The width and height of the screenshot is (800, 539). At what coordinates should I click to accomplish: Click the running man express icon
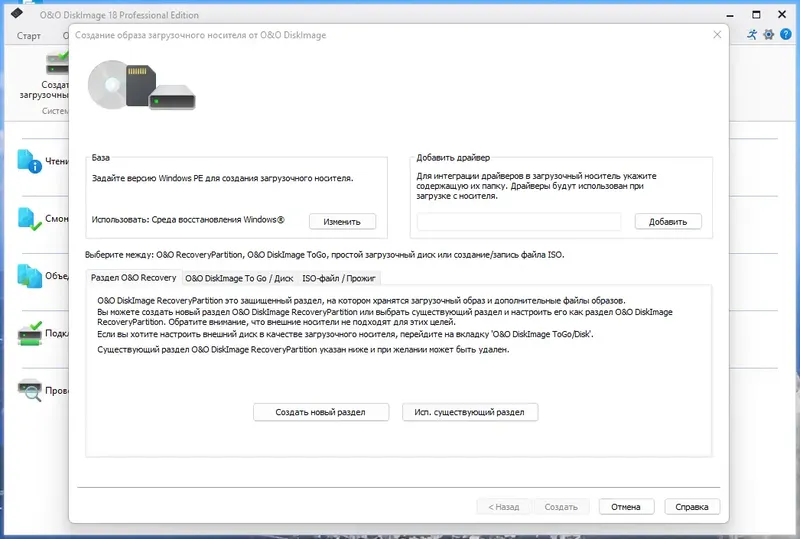[x=752, y=35]
